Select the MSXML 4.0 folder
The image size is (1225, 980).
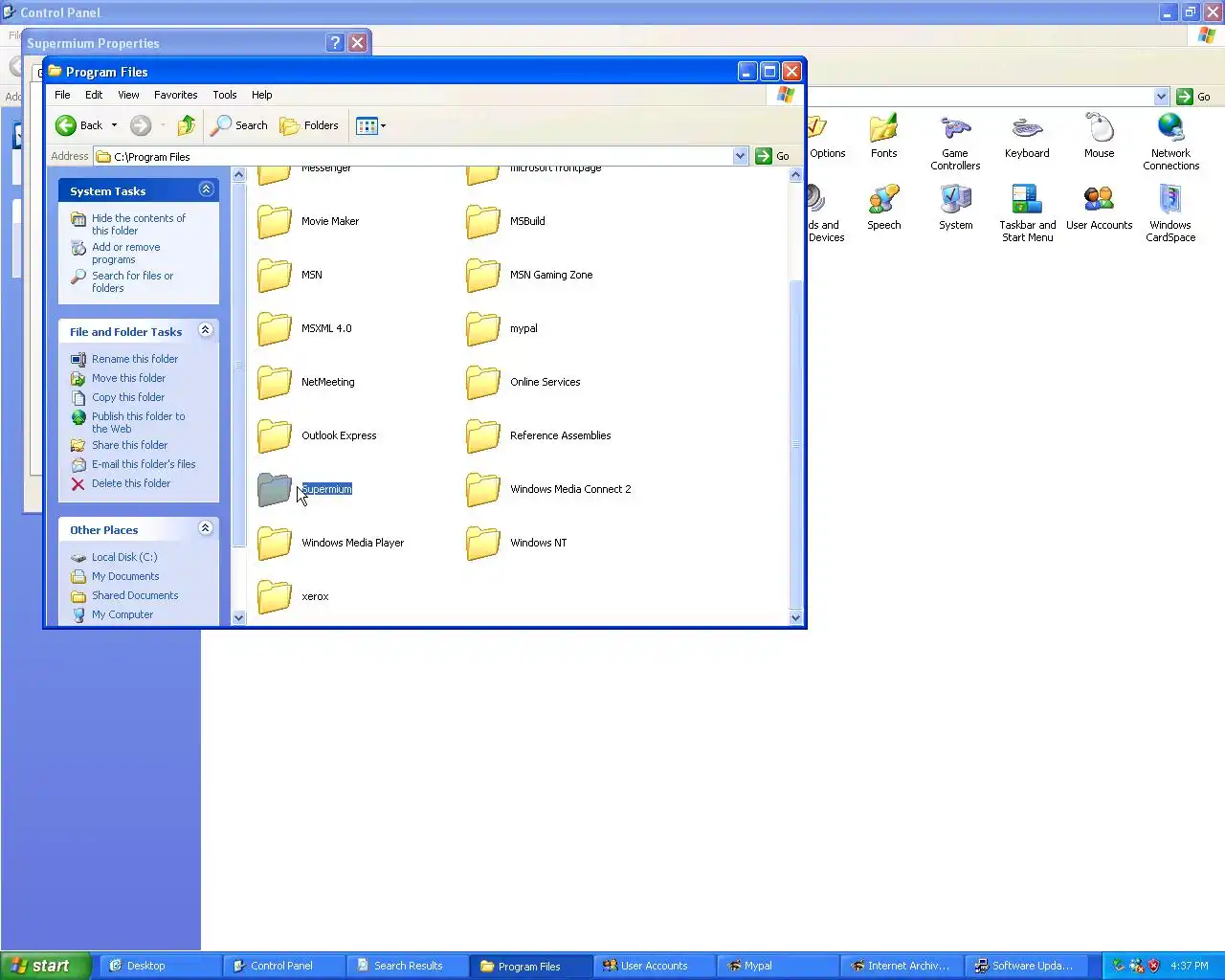click(x=304, y=328)
